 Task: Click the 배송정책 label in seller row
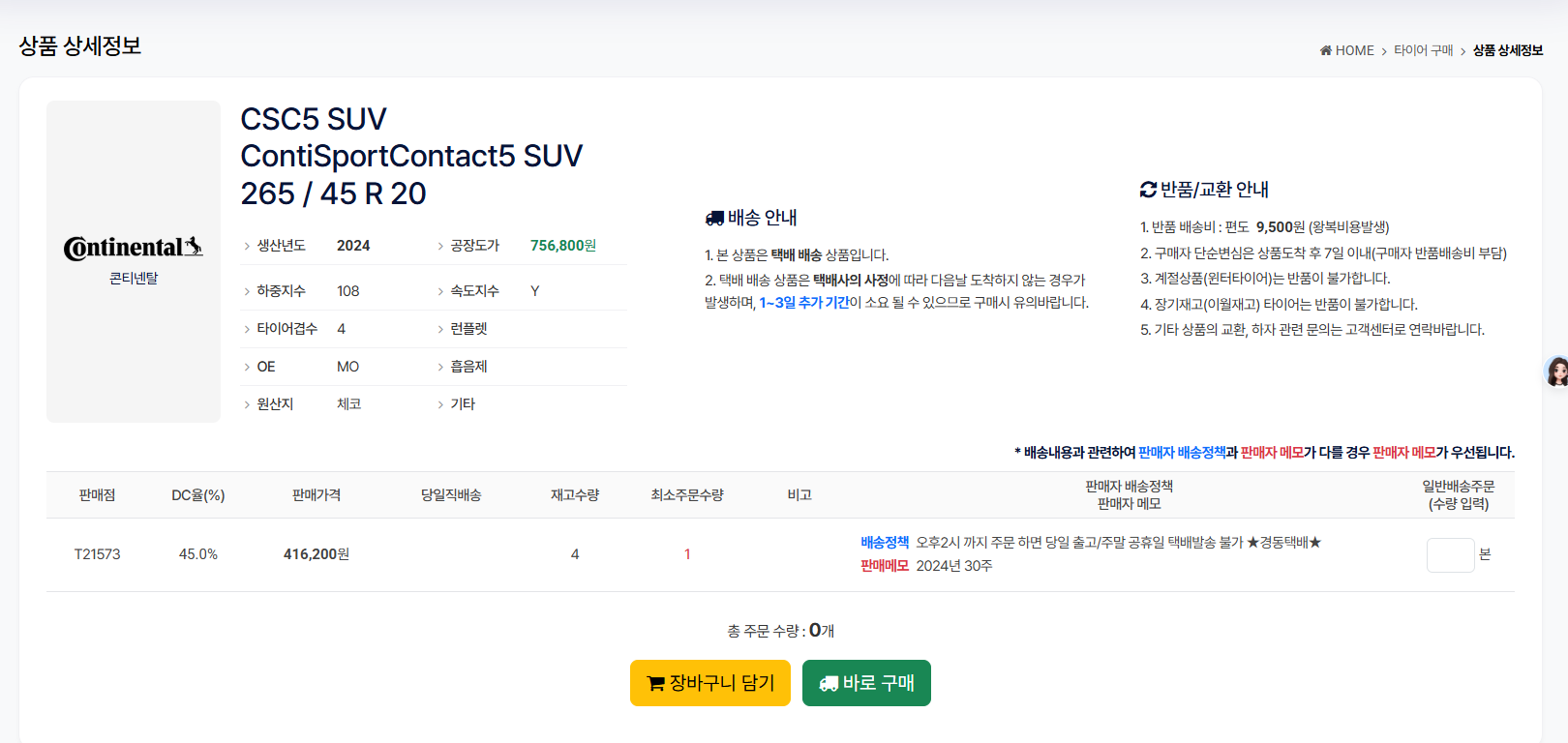(x=885, y=543)
